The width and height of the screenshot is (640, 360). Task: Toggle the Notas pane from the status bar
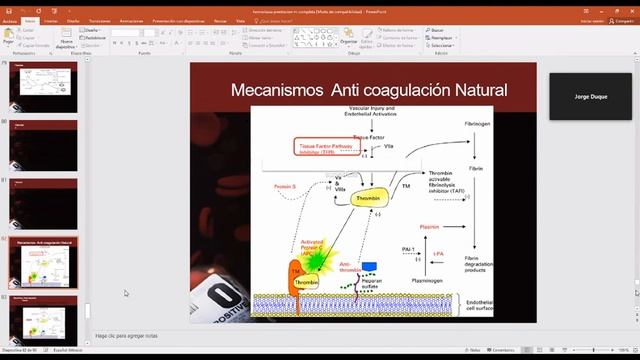472,350
